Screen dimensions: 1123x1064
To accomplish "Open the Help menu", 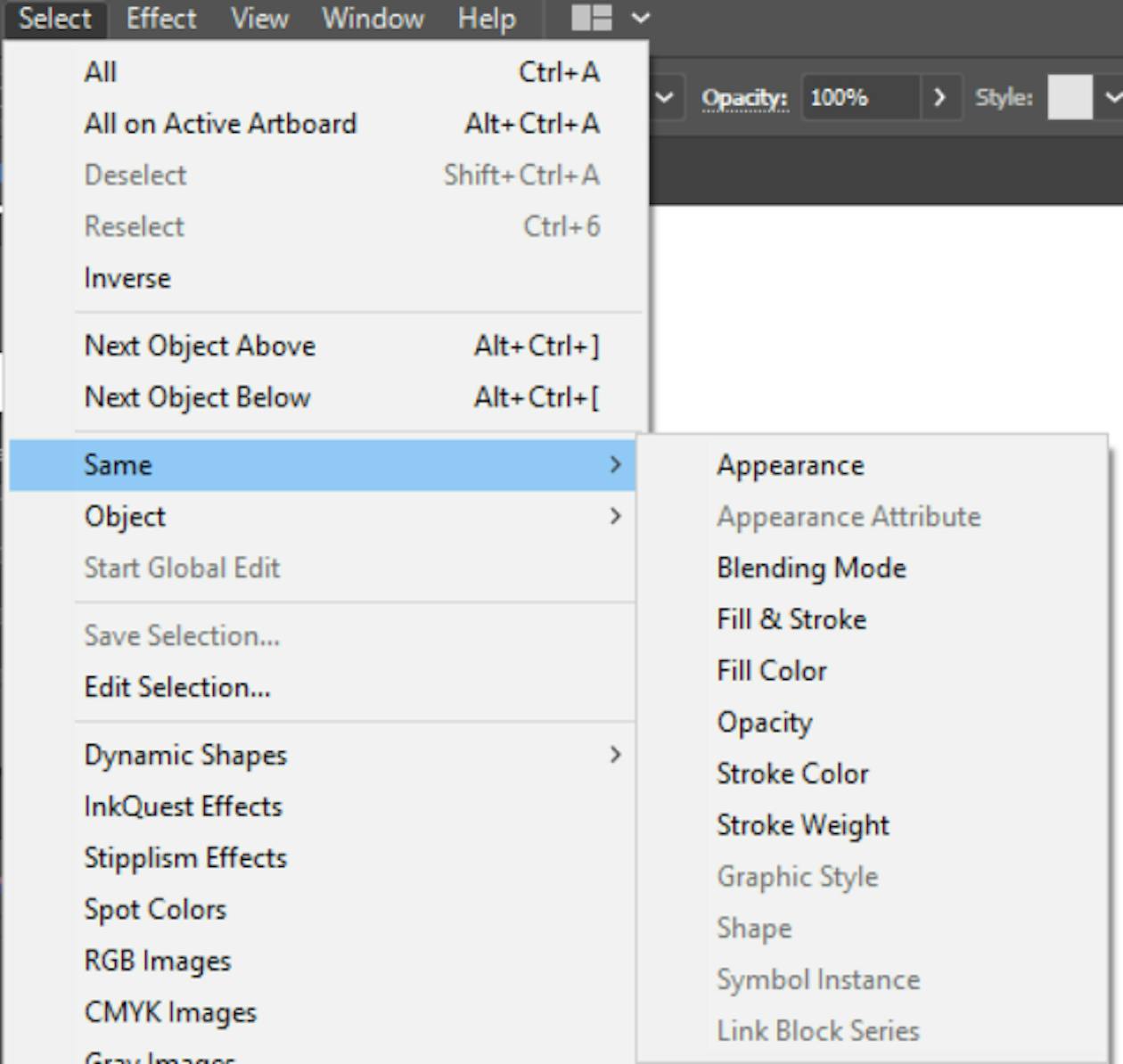I will [485, 17].
